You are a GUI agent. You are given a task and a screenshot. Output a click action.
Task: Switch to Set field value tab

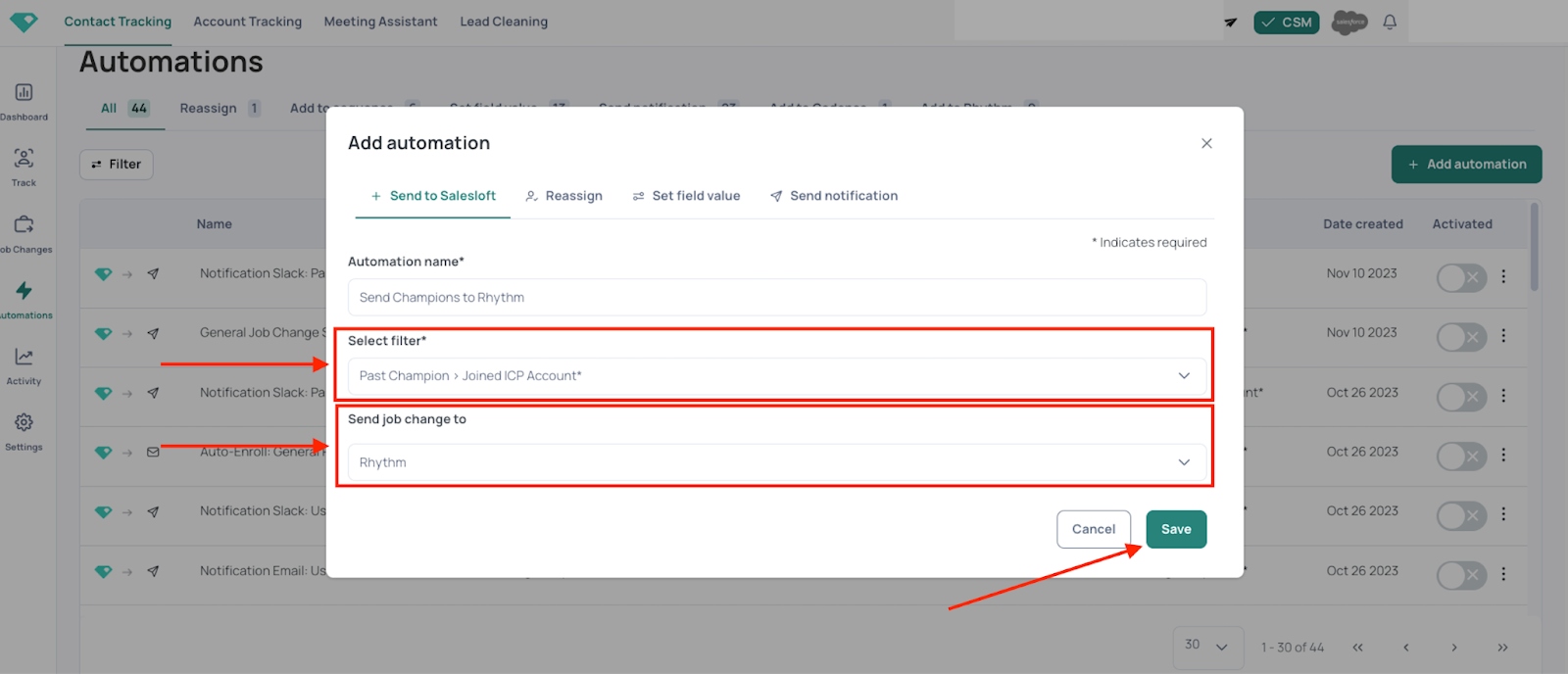click(687, 196)
